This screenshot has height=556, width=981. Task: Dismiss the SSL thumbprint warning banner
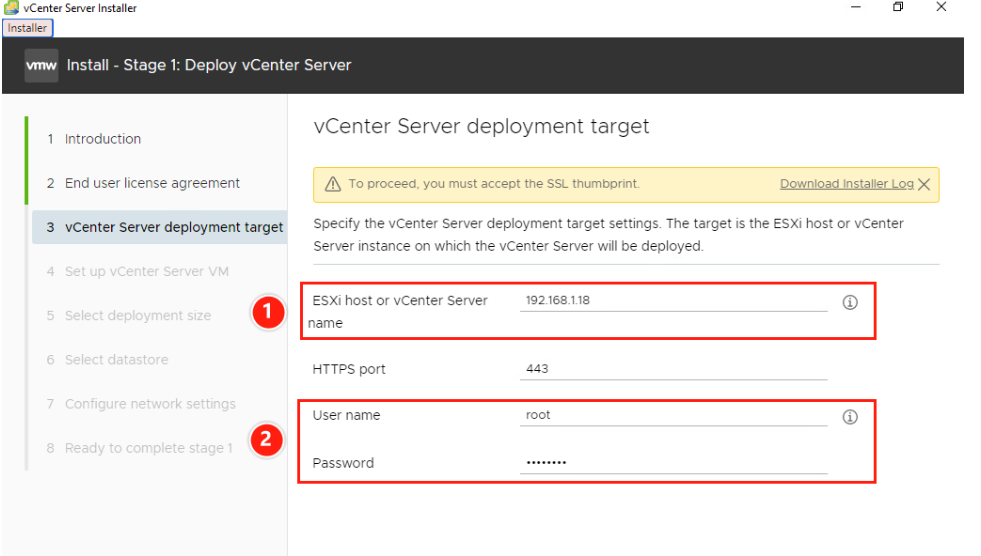tap(924, 184)
